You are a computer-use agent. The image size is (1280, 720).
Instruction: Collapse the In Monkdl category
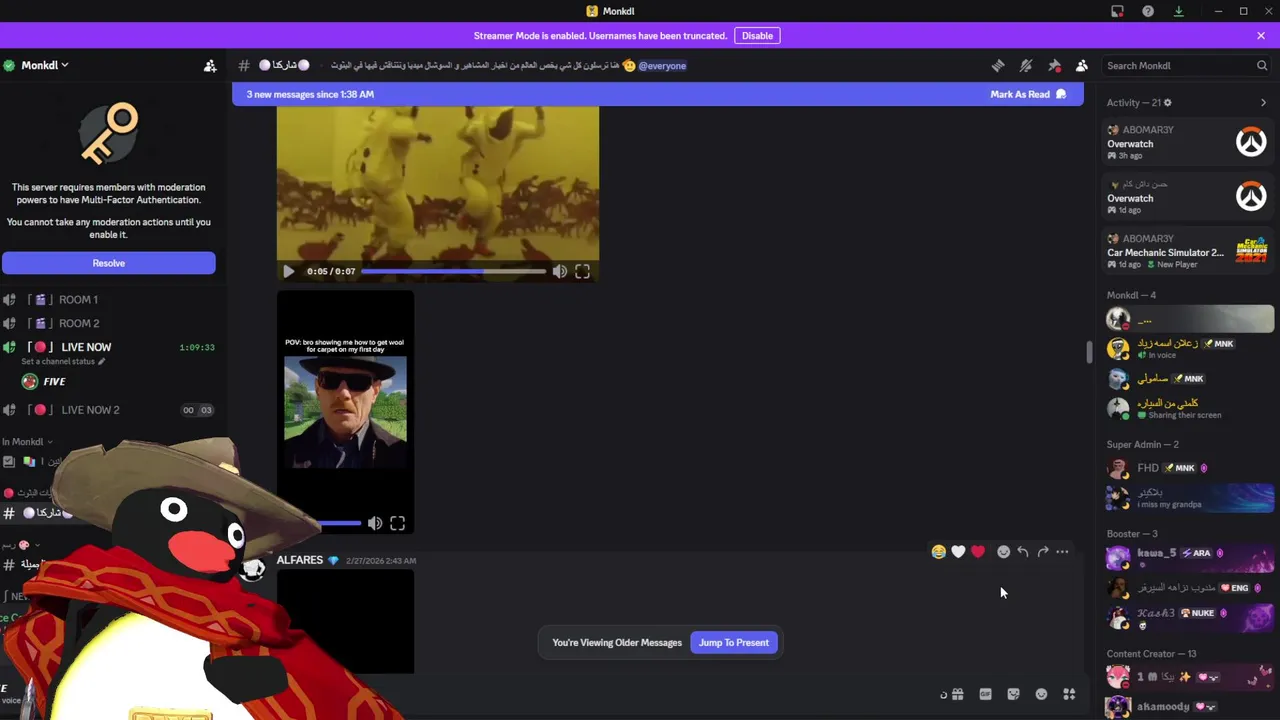coord(27,441)
